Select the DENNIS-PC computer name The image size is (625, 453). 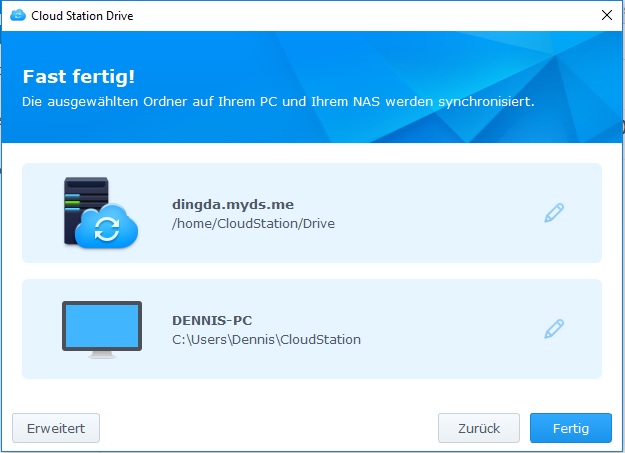[212, 320]
